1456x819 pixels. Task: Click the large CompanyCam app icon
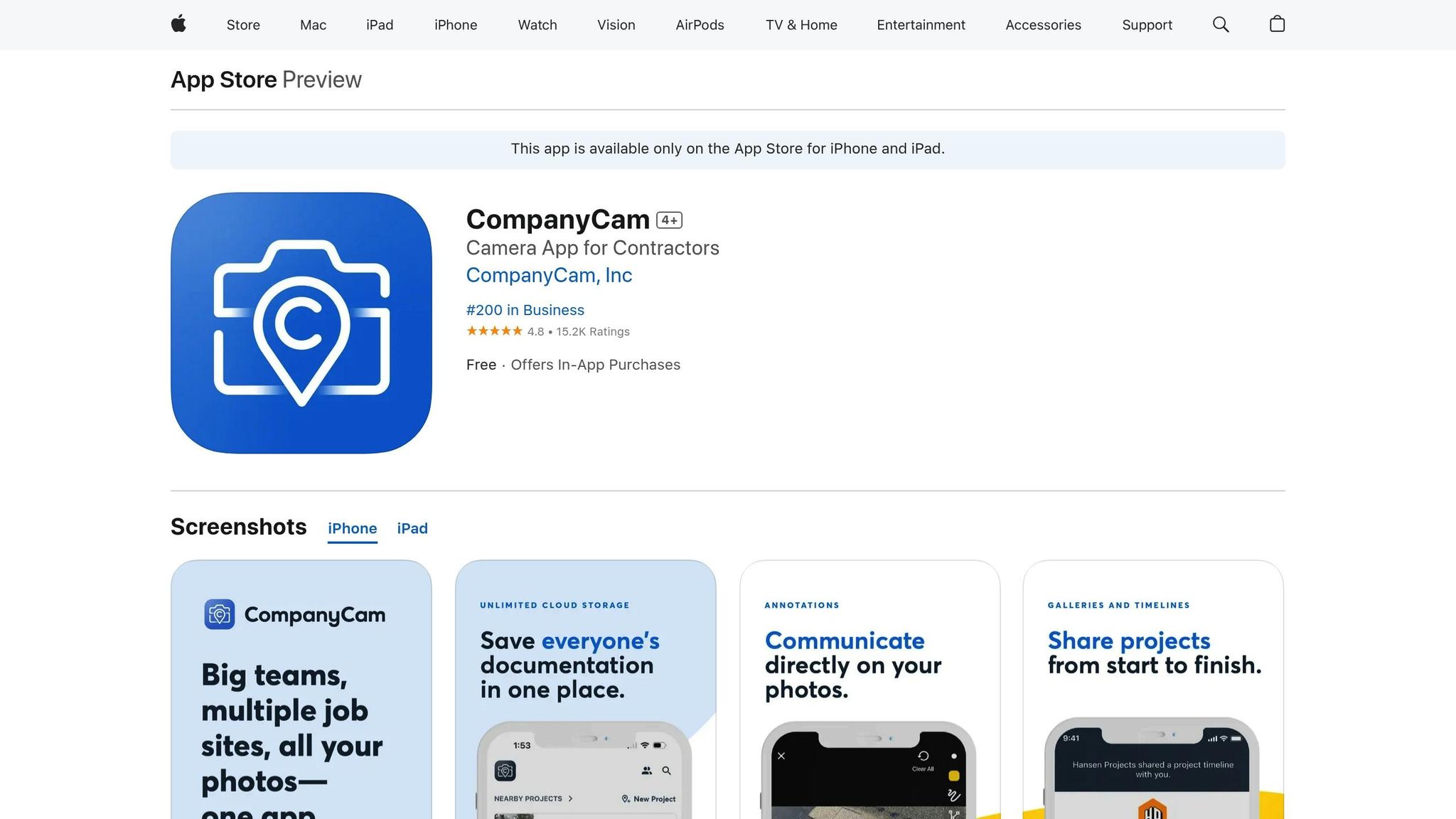click(x=301, y=323)
